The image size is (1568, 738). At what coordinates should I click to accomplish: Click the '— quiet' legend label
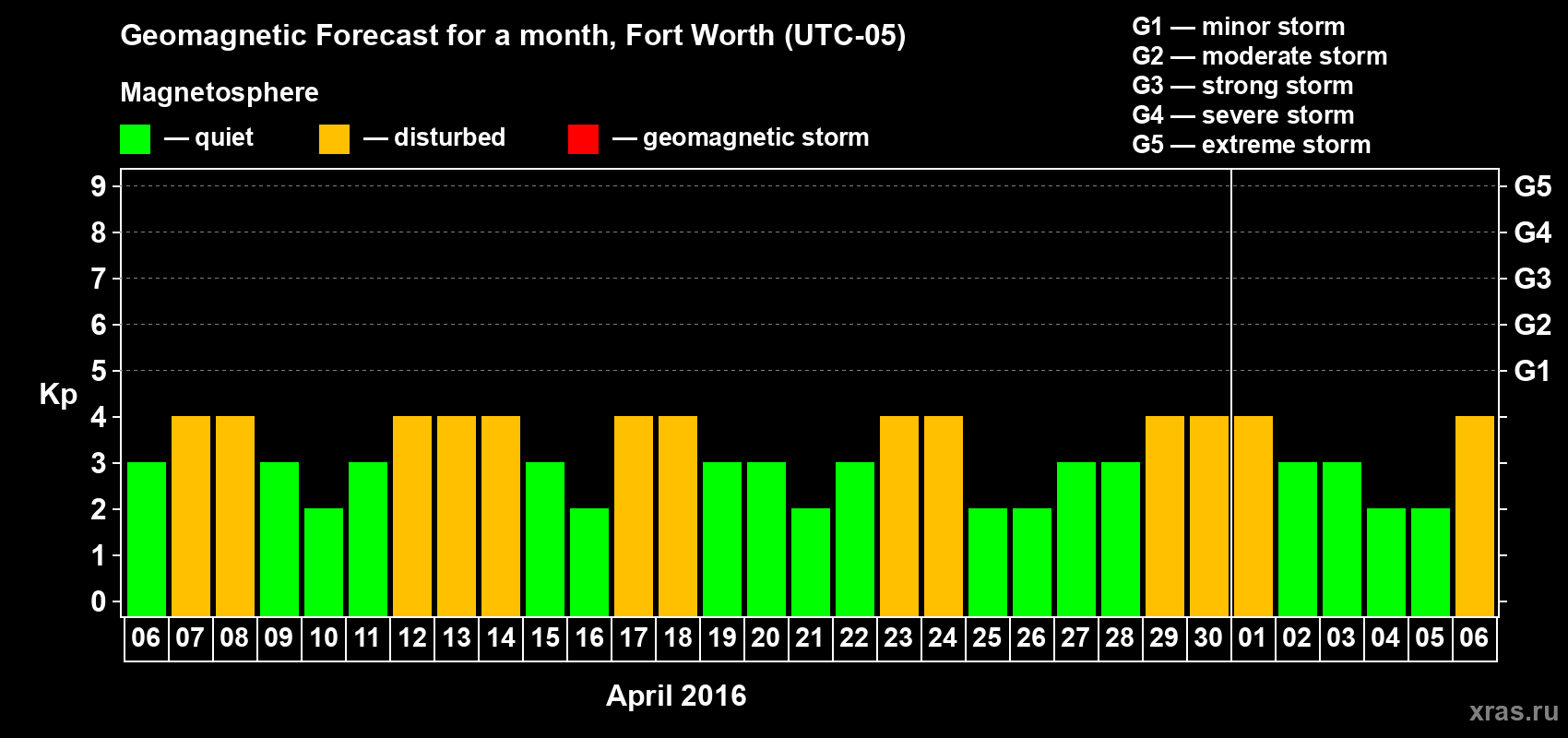[x=208, y=137]
